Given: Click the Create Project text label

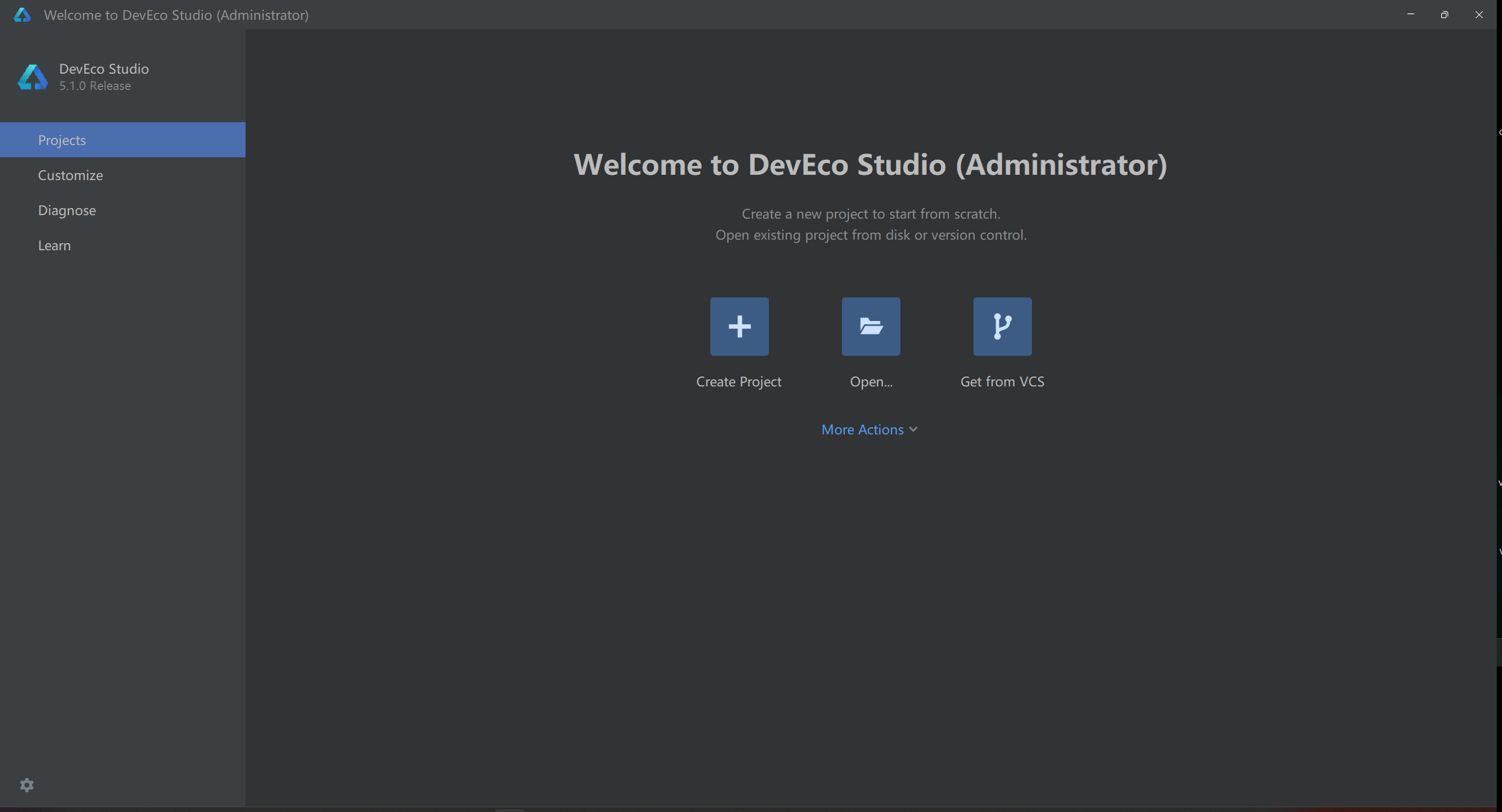Looking at the screenshot, I should click(738, 382).
